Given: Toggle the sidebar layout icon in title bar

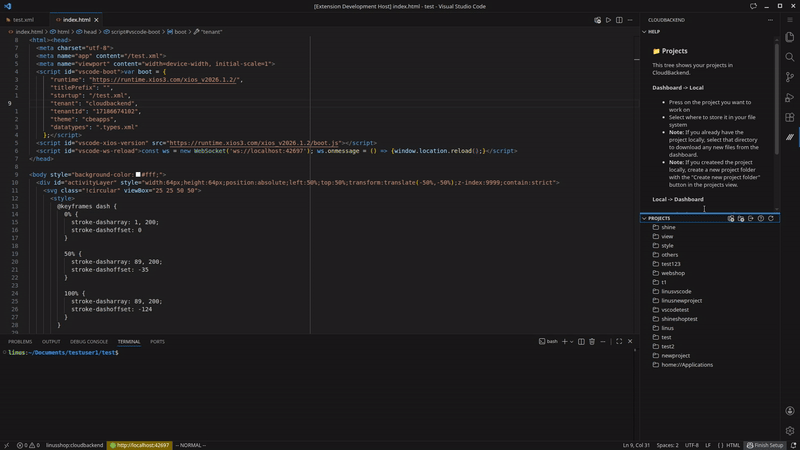Looking at the screenshot, I should click(x=754, y=6).
